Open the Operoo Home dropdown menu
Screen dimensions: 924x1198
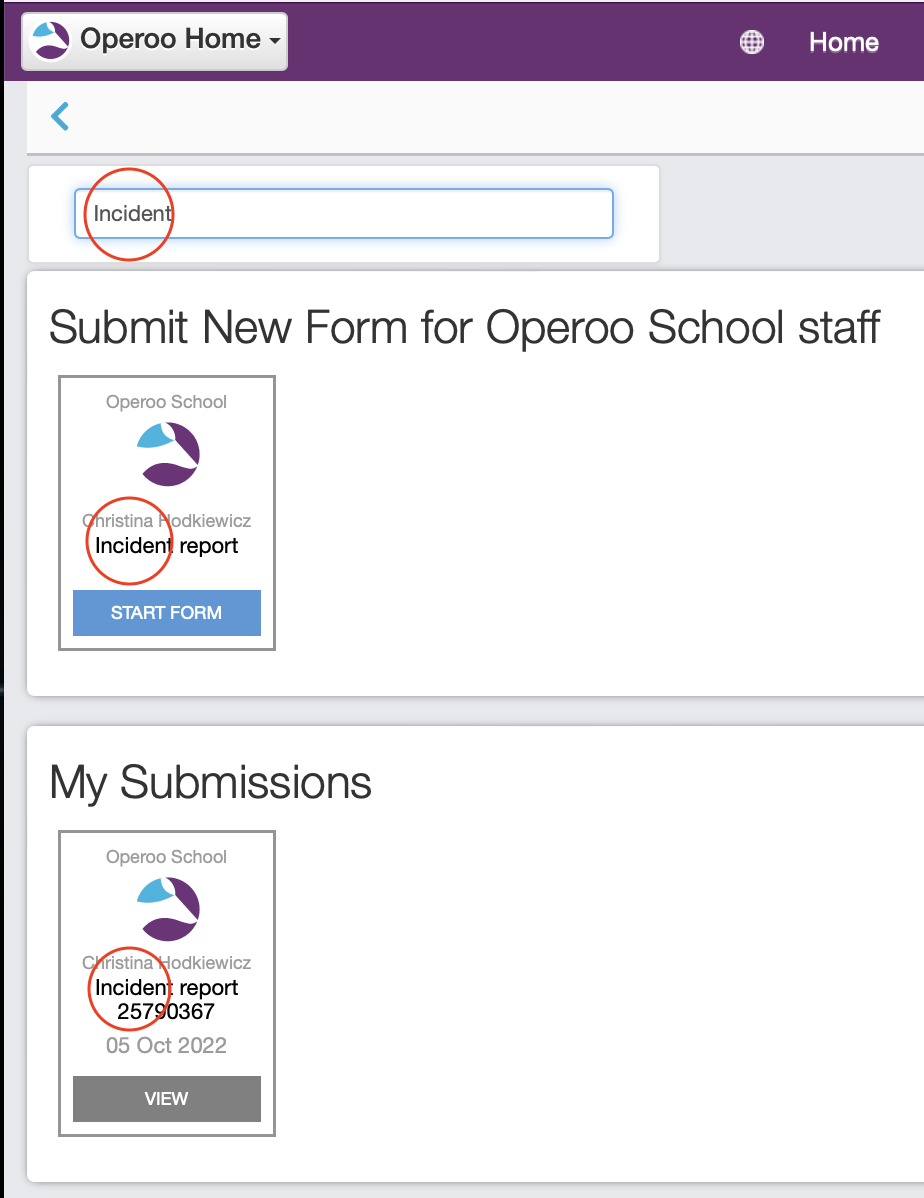[170, 41]
